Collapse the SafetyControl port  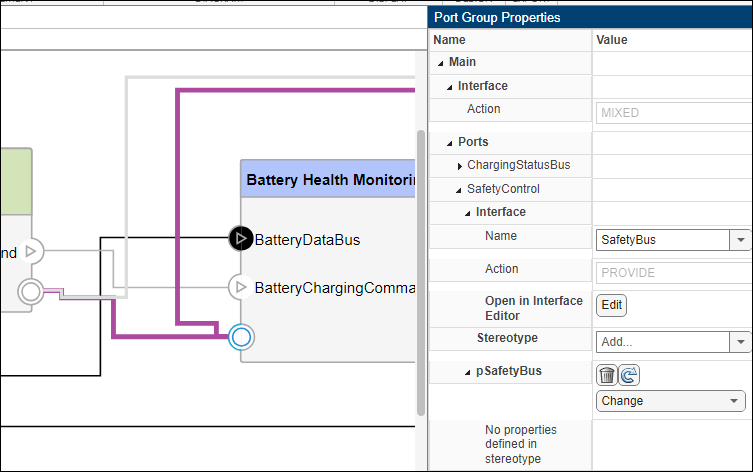click(459, 189)
